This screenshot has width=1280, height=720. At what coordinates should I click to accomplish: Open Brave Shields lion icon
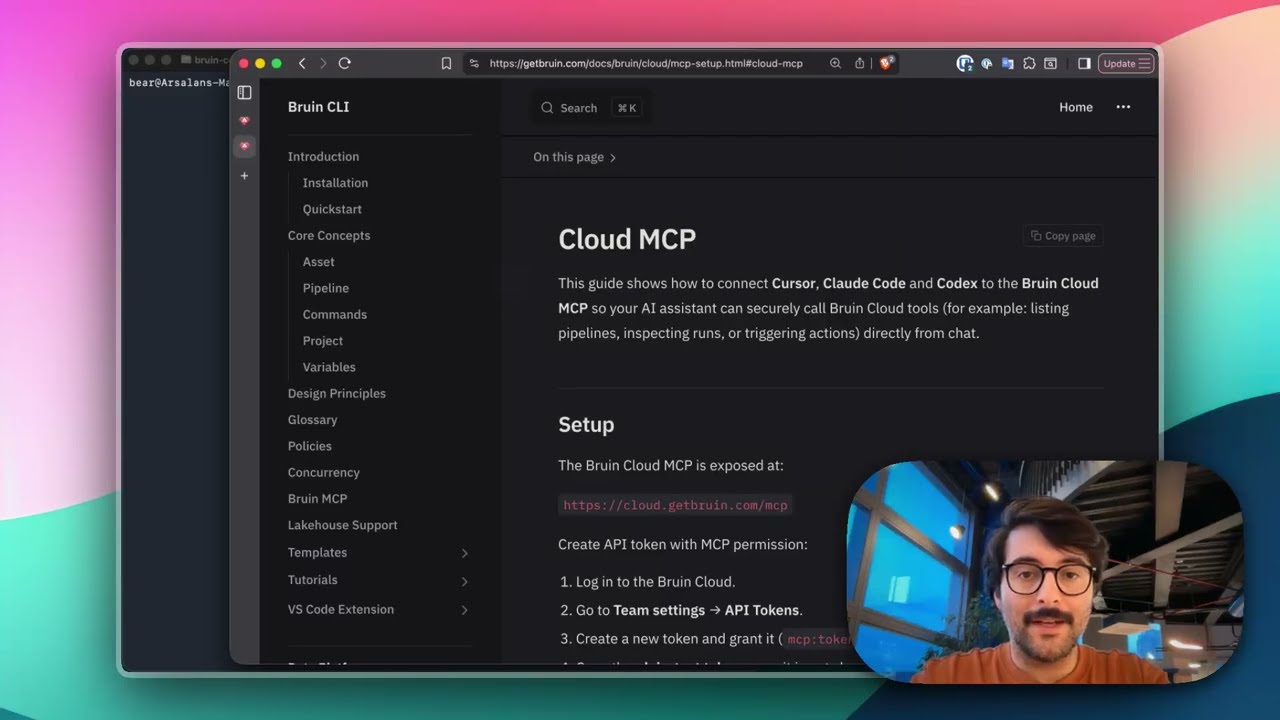click(x=886, y=63)
